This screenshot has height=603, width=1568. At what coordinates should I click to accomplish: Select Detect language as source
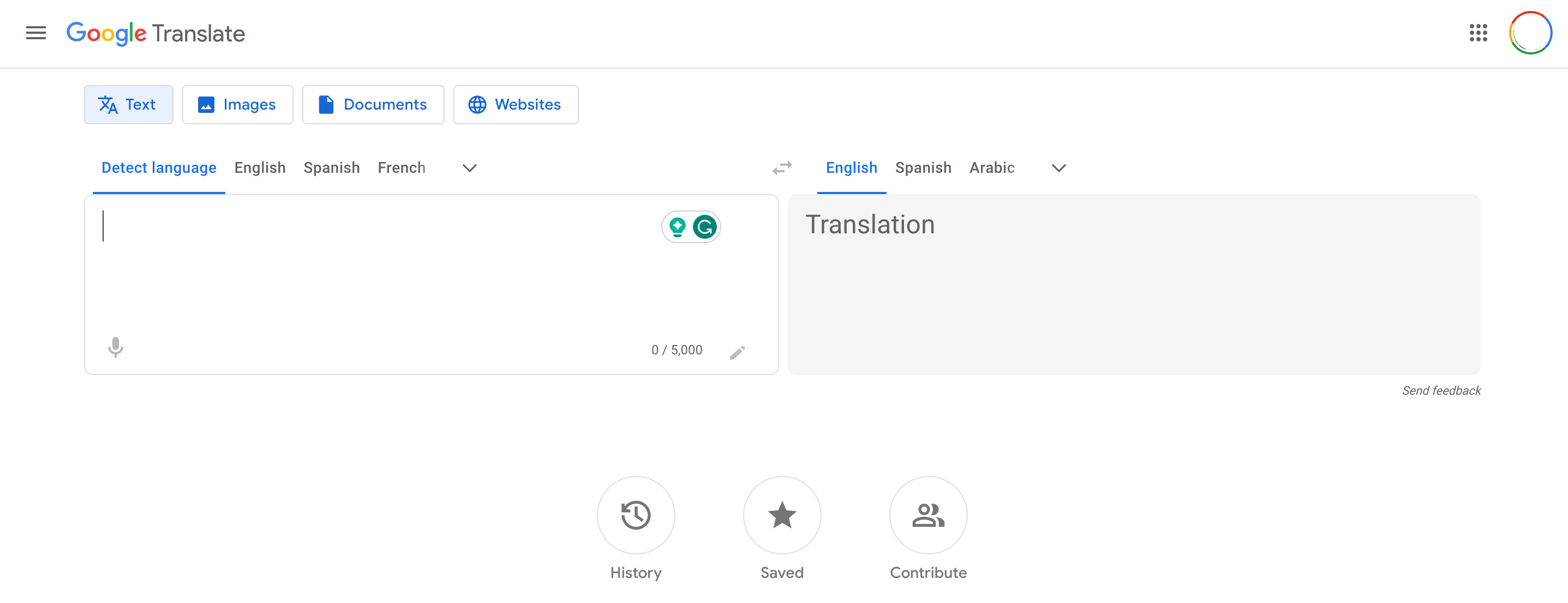pos(159,168)
